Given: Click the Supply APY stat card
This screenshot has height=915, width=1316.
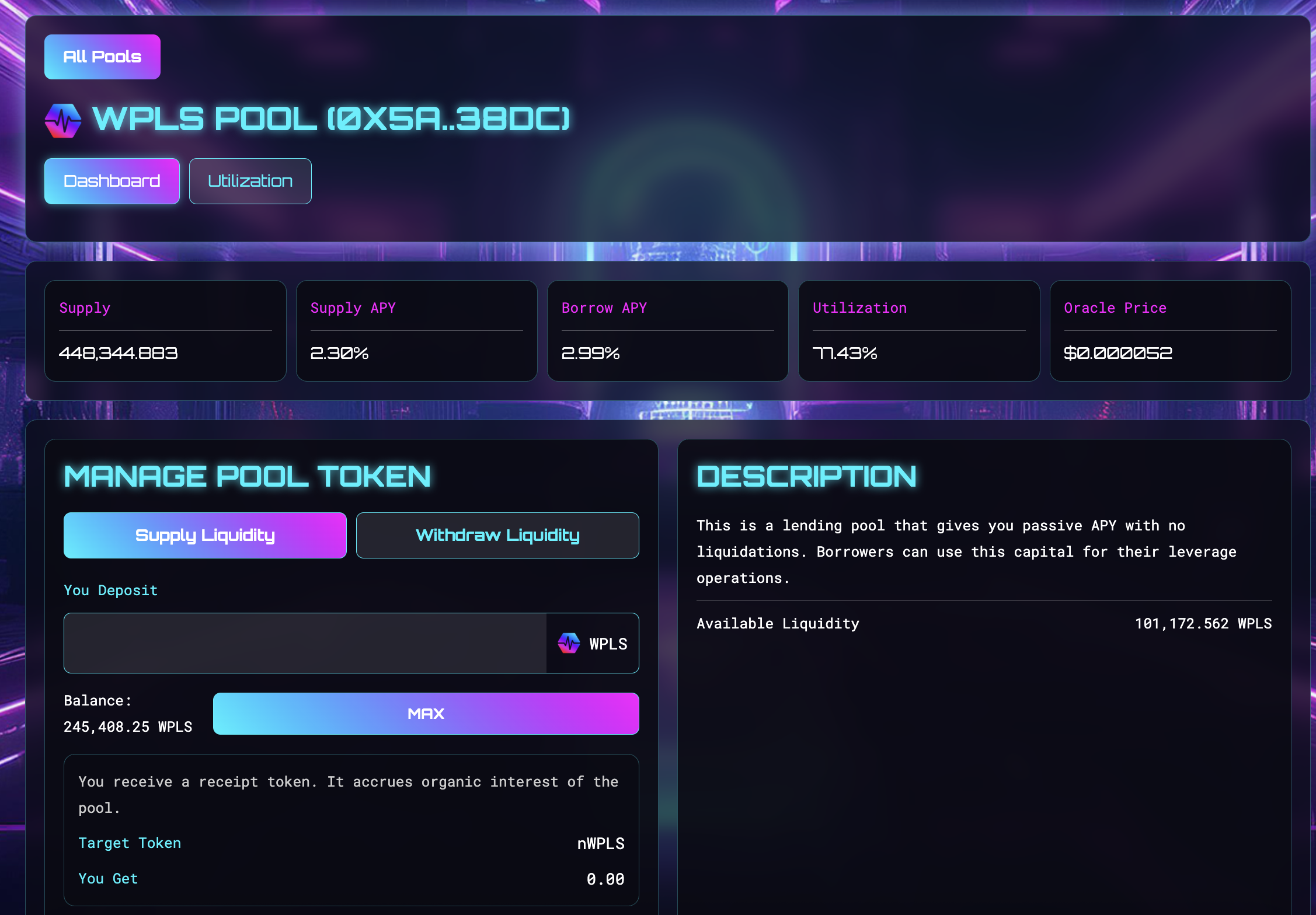Looking at the screenshot, I should pos(416,331).
